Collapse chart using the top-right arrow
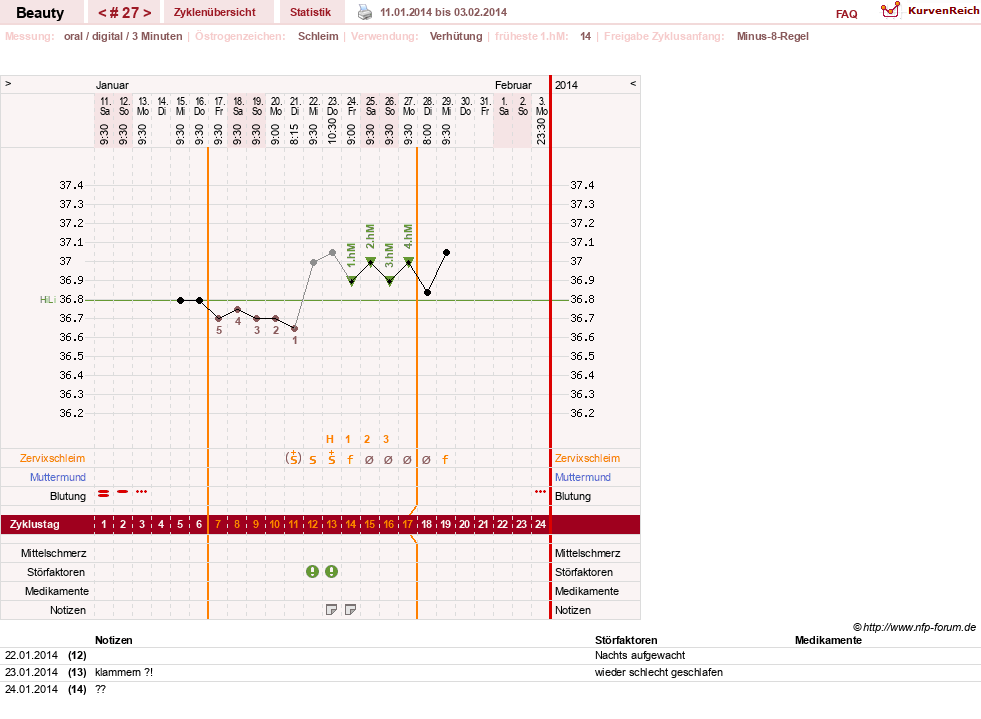Image resolution: width=981 pixels, height=719 pixels. click(x=633, y=83)
